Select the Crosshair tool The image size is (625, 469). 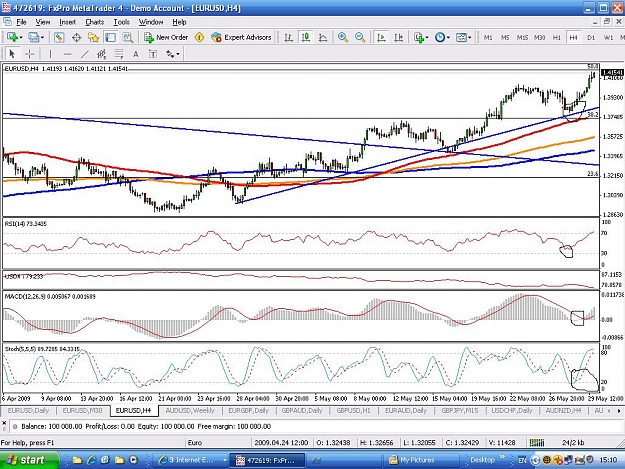pyautogui.click(x=29, y=54)
